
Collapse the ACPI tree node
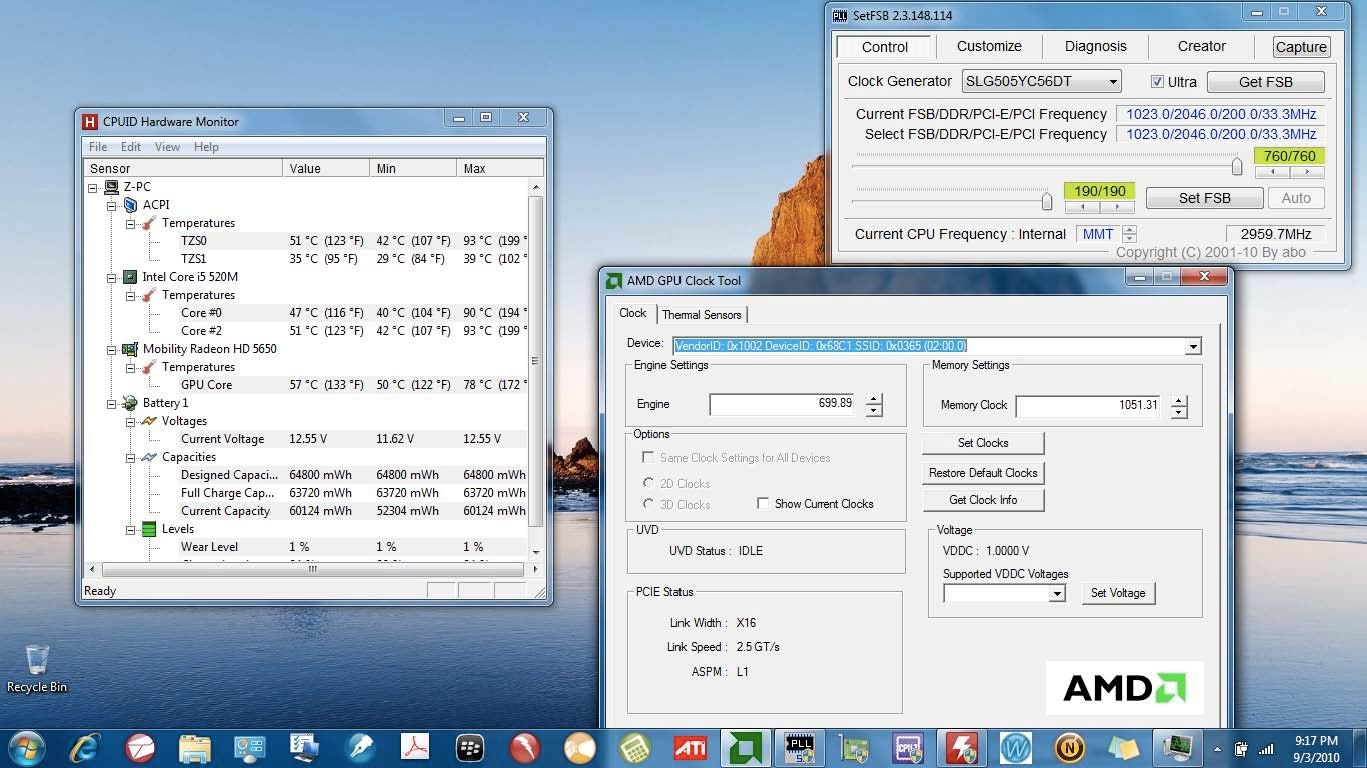pyautogui.click(x=113, y=205)
